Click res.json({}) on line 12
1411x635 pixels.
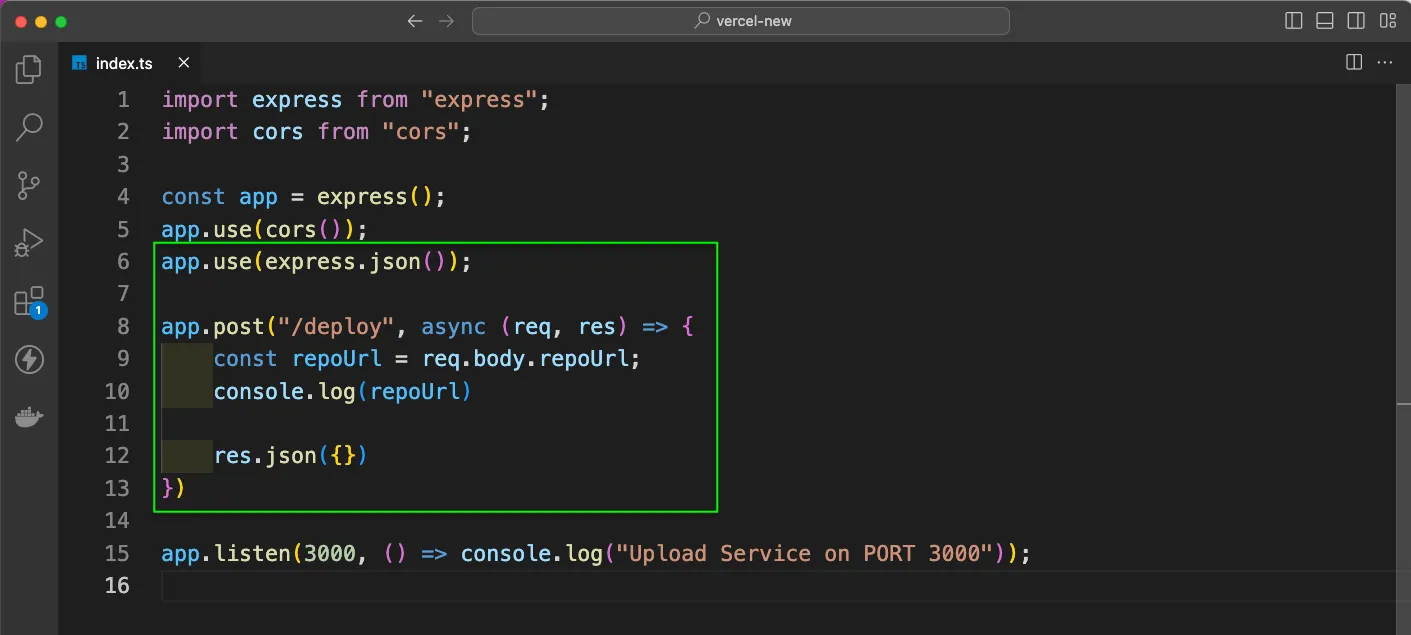coord(291,456)
